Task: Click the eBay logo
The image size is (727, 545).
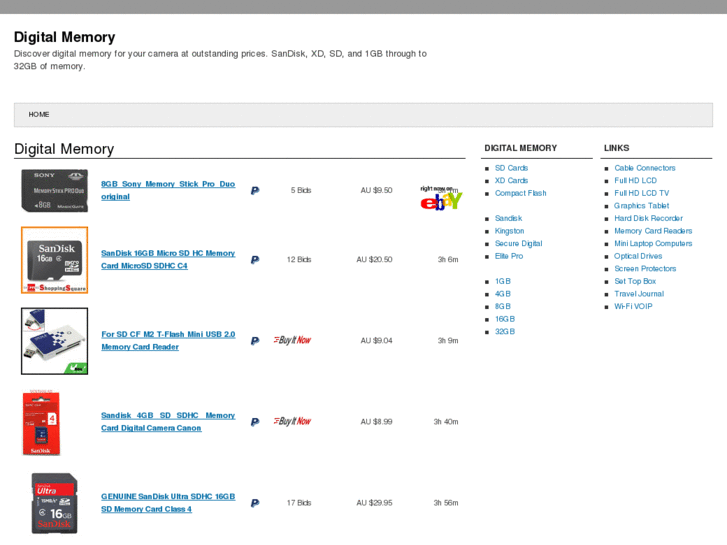Action: click(441, 199)
